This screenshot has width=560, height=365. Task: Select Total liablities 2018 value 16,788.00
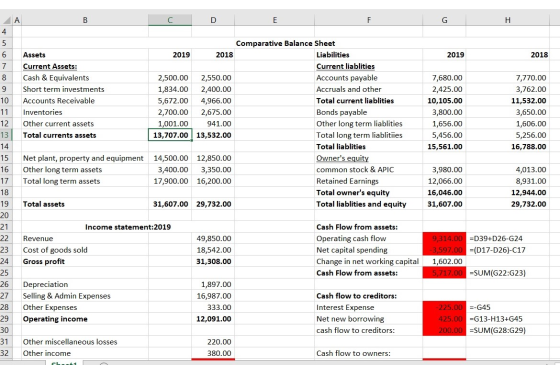tap(508, 146)
